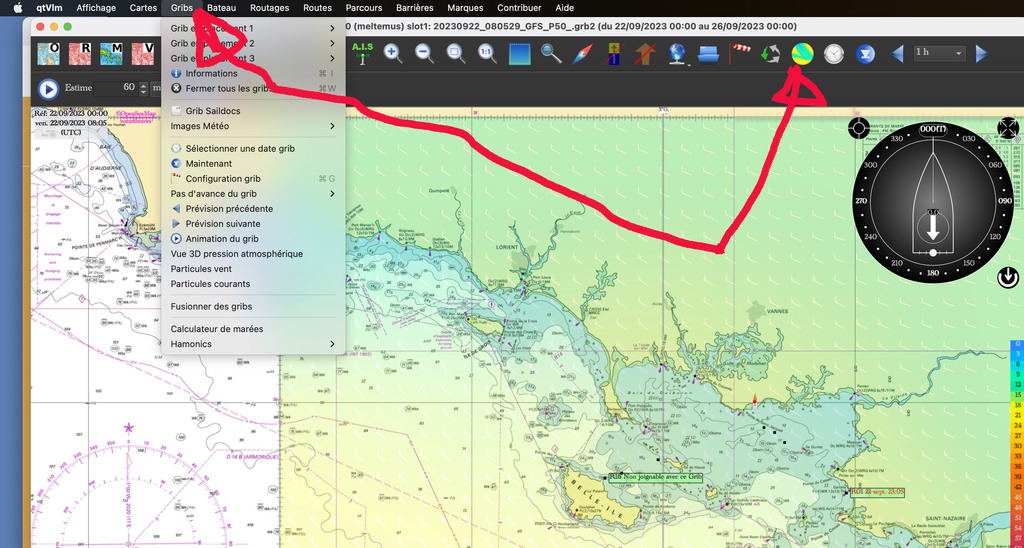Open Vue 3D pression atmosphérique

(253, 253)
